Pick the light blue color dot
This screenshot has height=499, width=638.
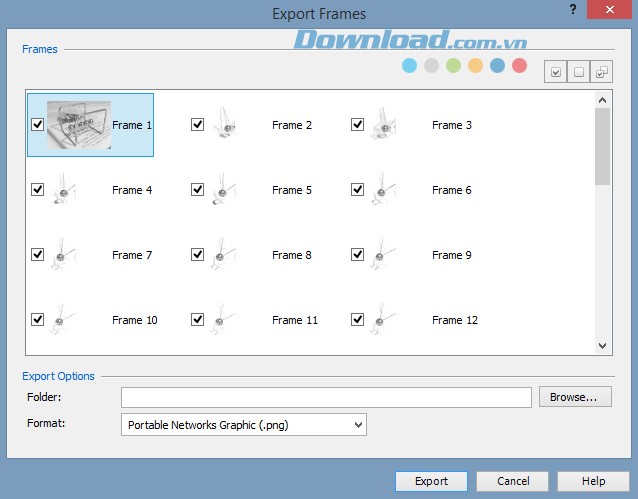click(409, 66)
